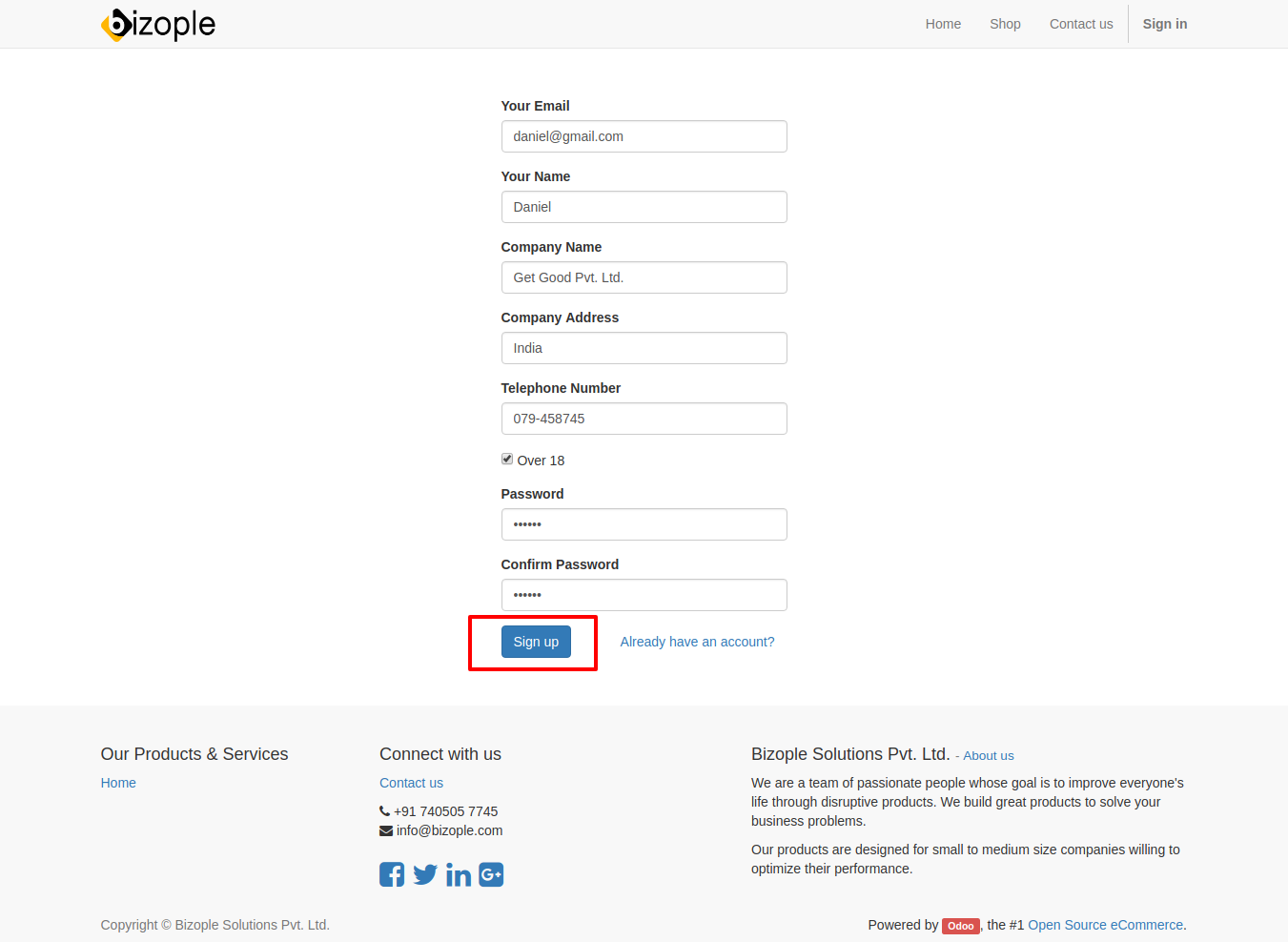Click the Bizople logo

click(x=158, y=24)
